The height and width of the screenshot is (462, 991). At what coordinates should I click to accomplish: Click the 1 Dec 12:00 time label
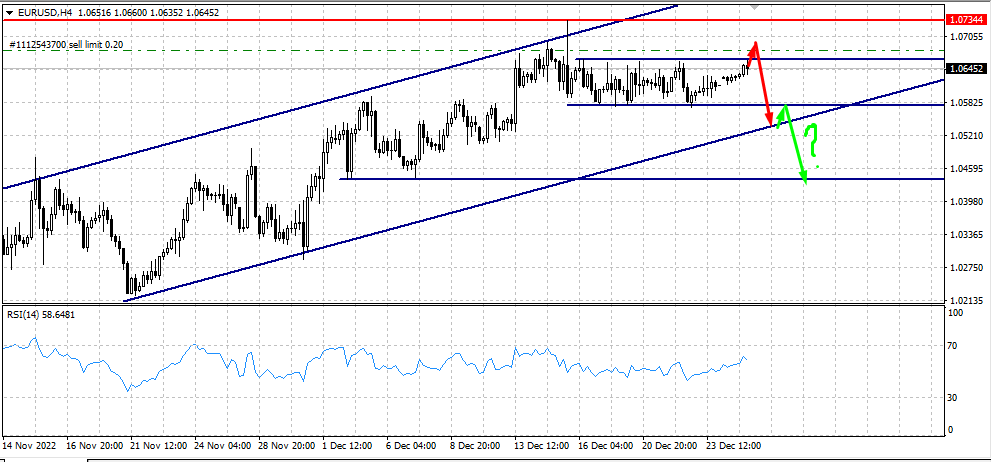point(348,446)
